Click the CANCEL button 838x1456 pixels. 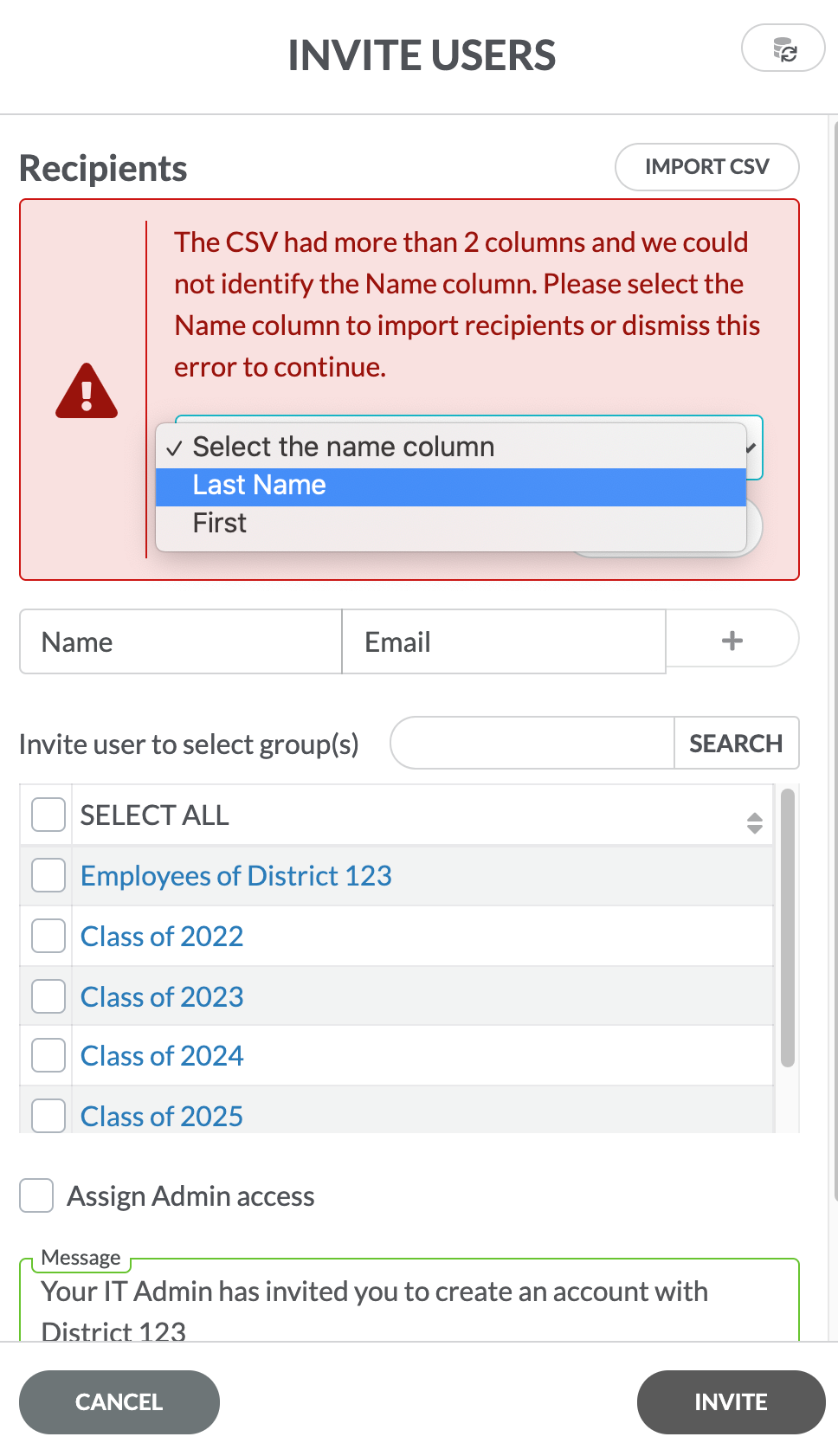point(119,1401)
